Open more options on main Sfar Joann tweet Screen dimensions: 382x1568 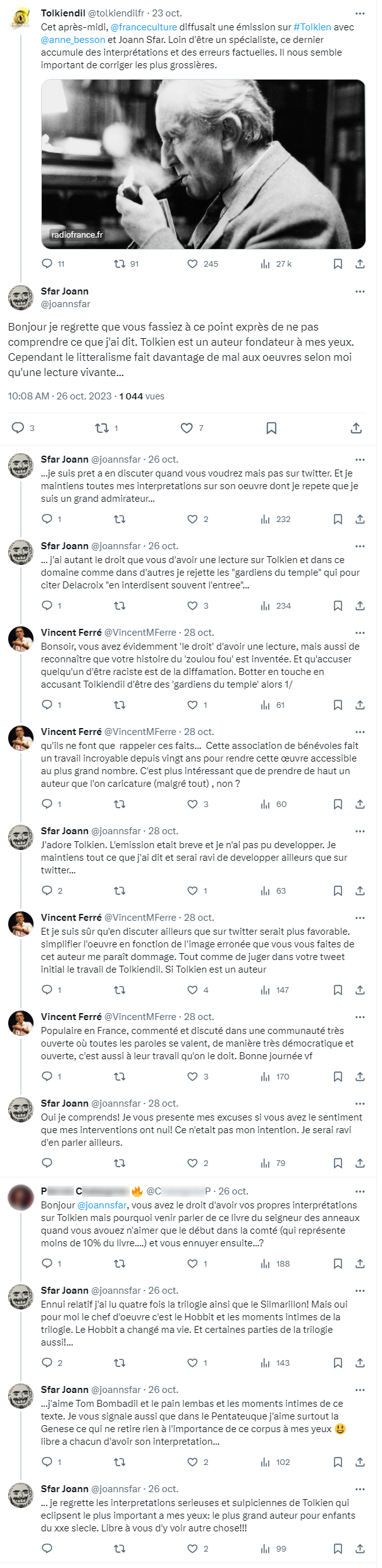click(x=360, y=291)
